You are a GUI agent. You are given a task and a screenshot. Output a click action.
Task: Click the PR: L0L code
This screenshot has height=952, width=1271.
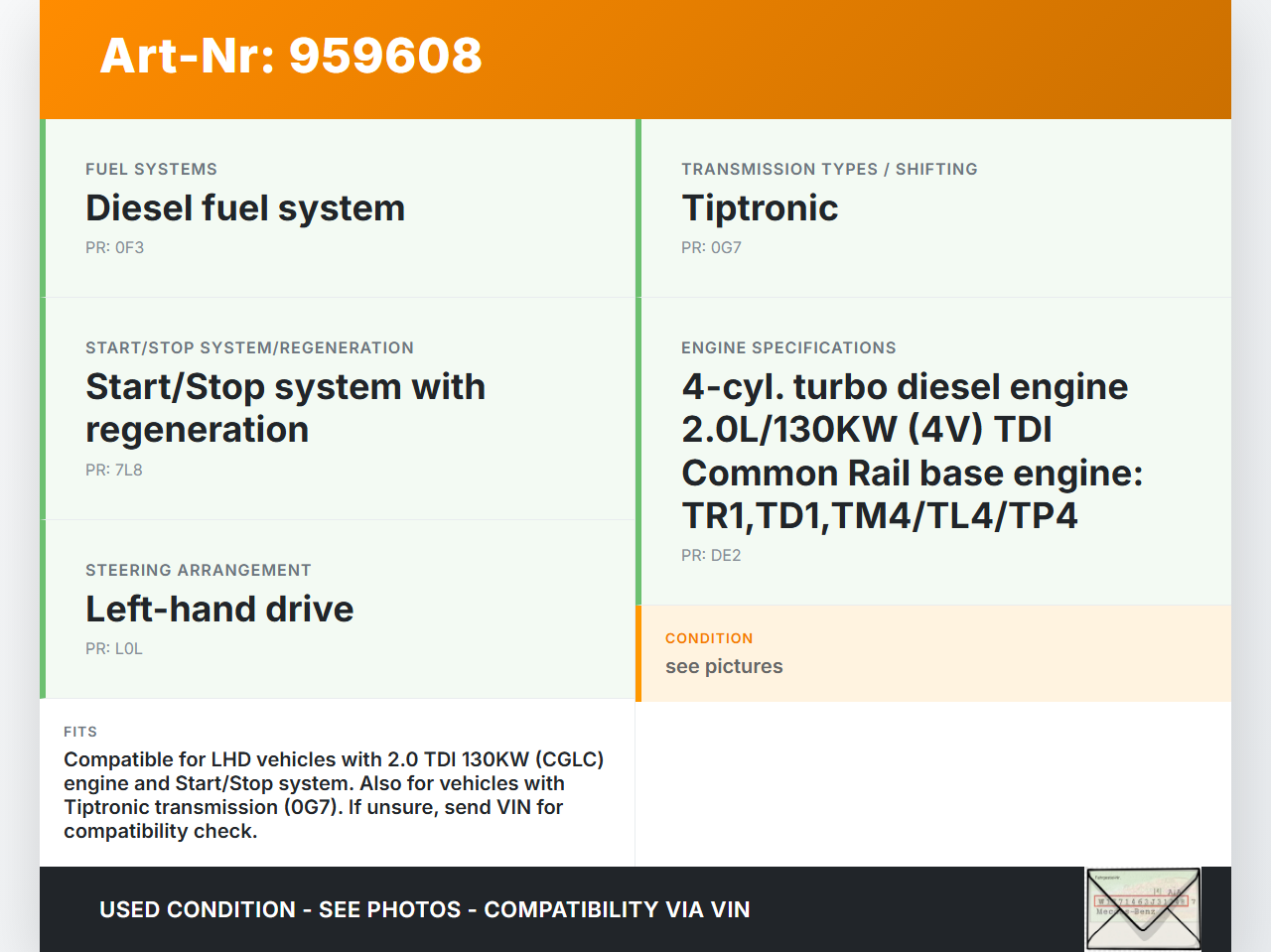pos(114,649)
